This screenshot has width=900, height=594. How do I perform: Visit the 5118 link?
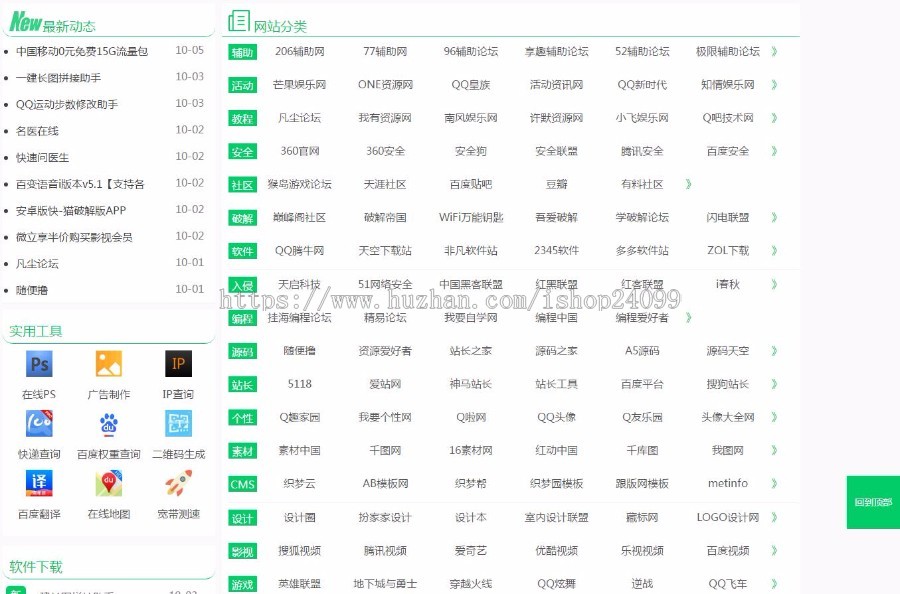(x=299, y=384)
